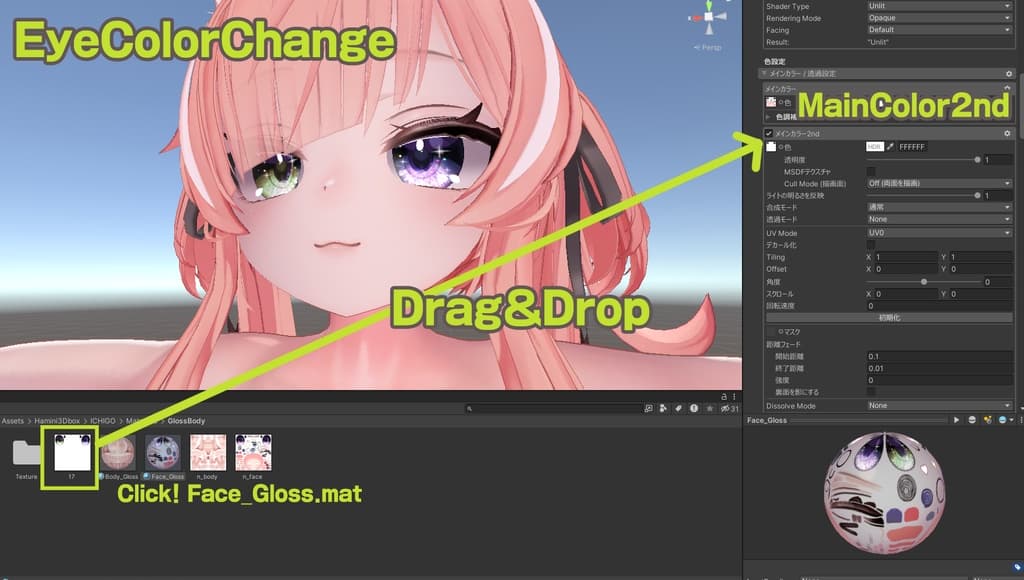Image resolution: width=1024 pixels, height=580 pixels.
Task: Open the Shader Type dropdown showing Unlit
Action: (937, 6)
